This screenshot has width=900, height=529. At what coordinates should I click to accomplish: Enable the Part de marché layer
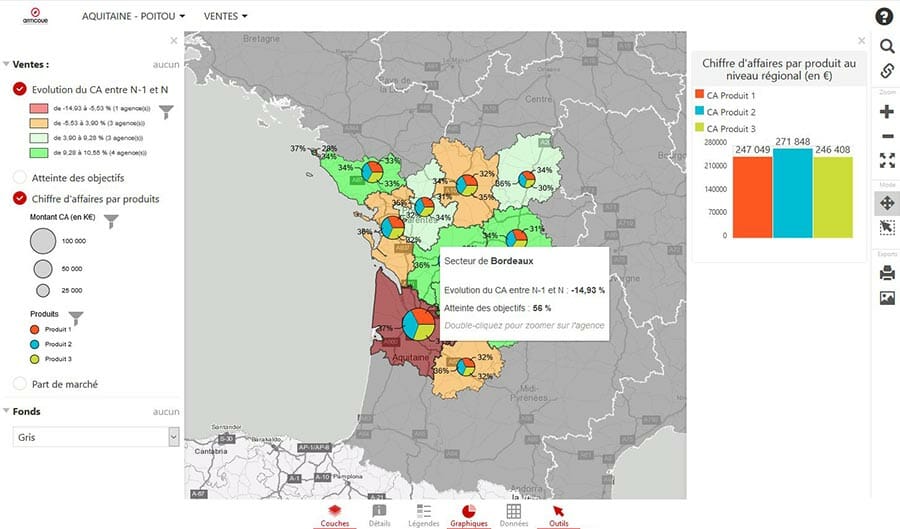(x=20, y=383)
